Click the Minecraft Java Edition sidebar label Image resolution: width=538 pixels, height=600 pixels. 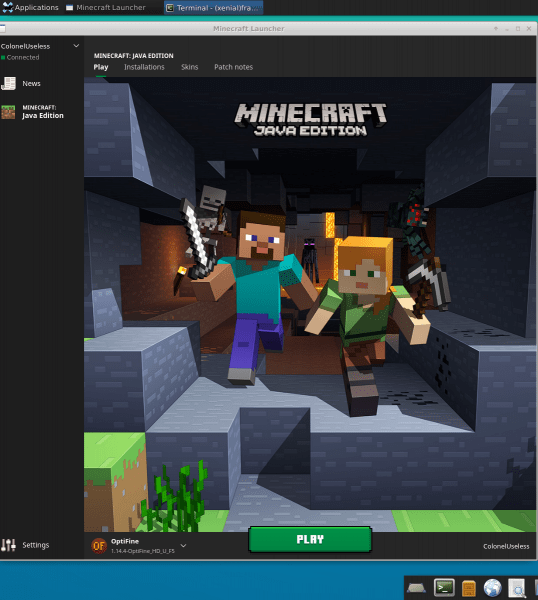click(x=43, y=112)
